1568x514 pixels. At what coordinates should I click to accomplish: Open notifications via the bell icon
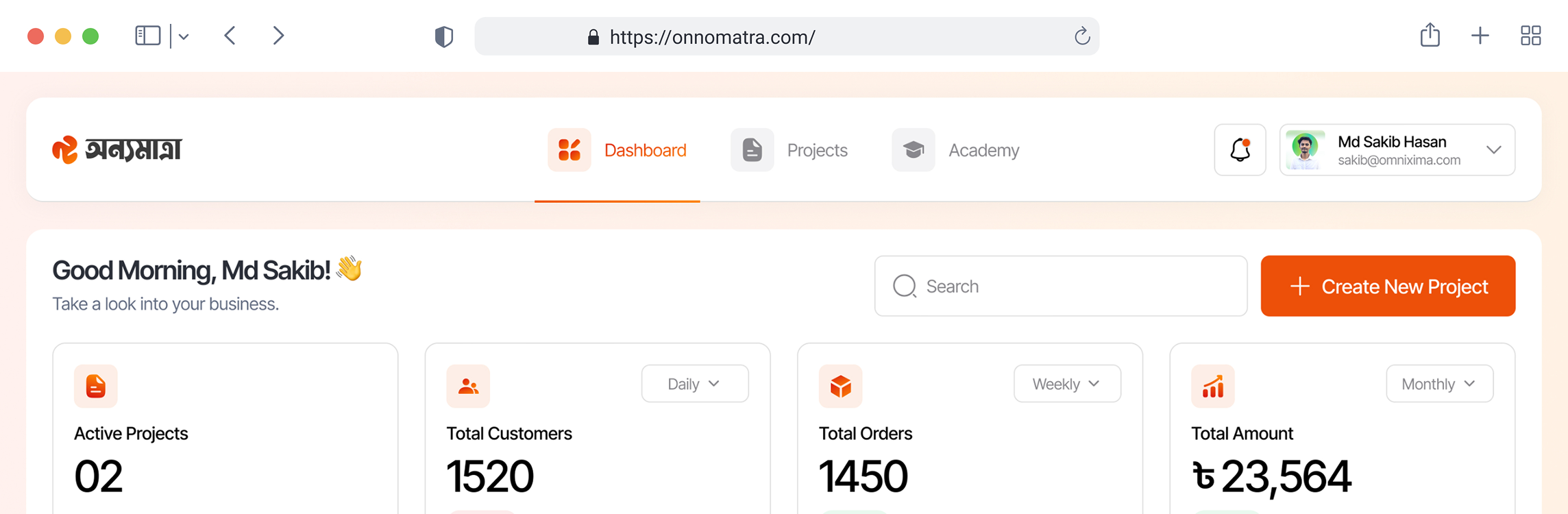coord(1240,149)
